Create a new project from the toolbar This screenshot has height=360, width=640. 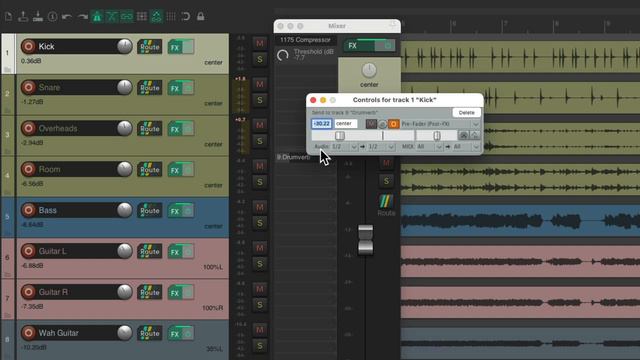tap(9, 17)
